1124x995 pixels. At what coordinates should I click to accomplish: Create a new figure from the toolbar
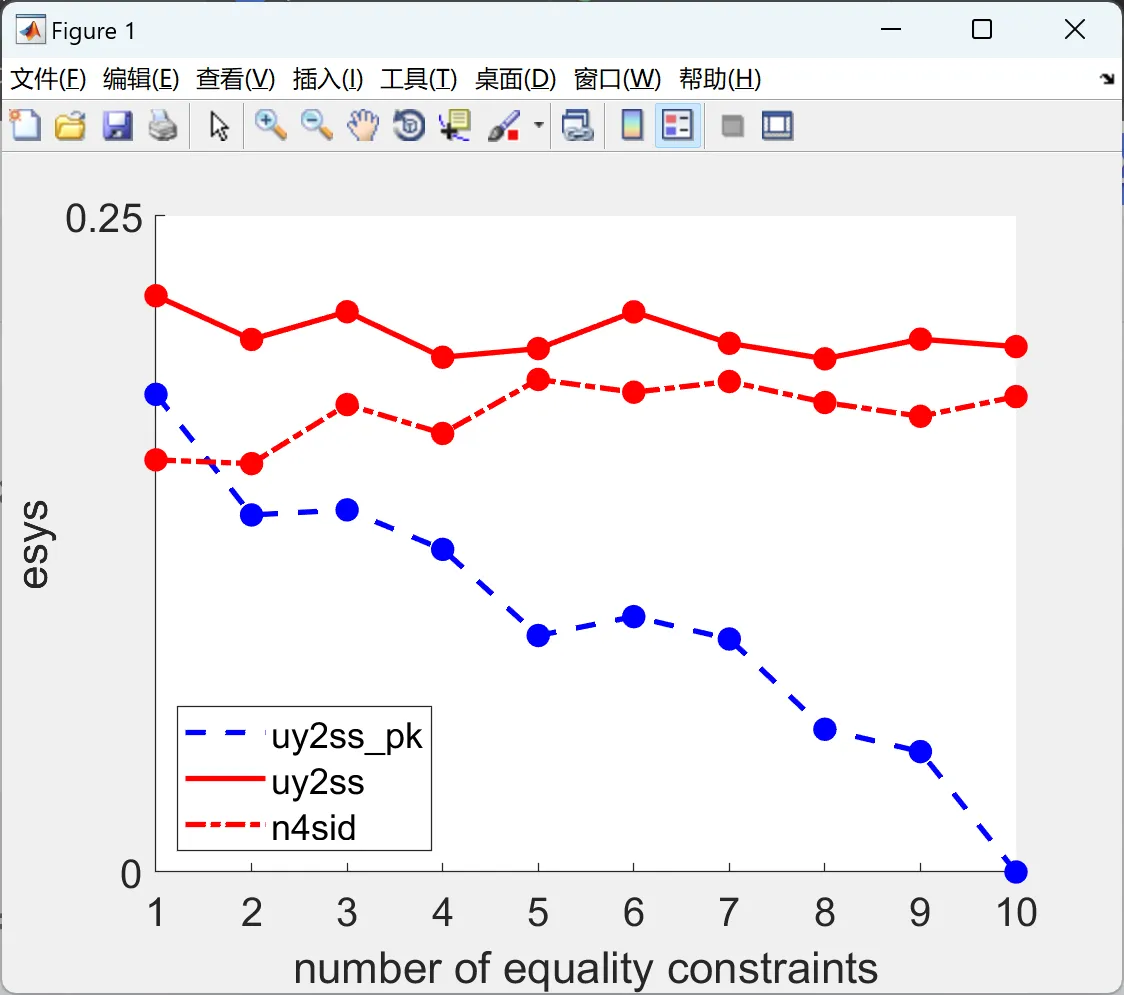click(25, 125)
